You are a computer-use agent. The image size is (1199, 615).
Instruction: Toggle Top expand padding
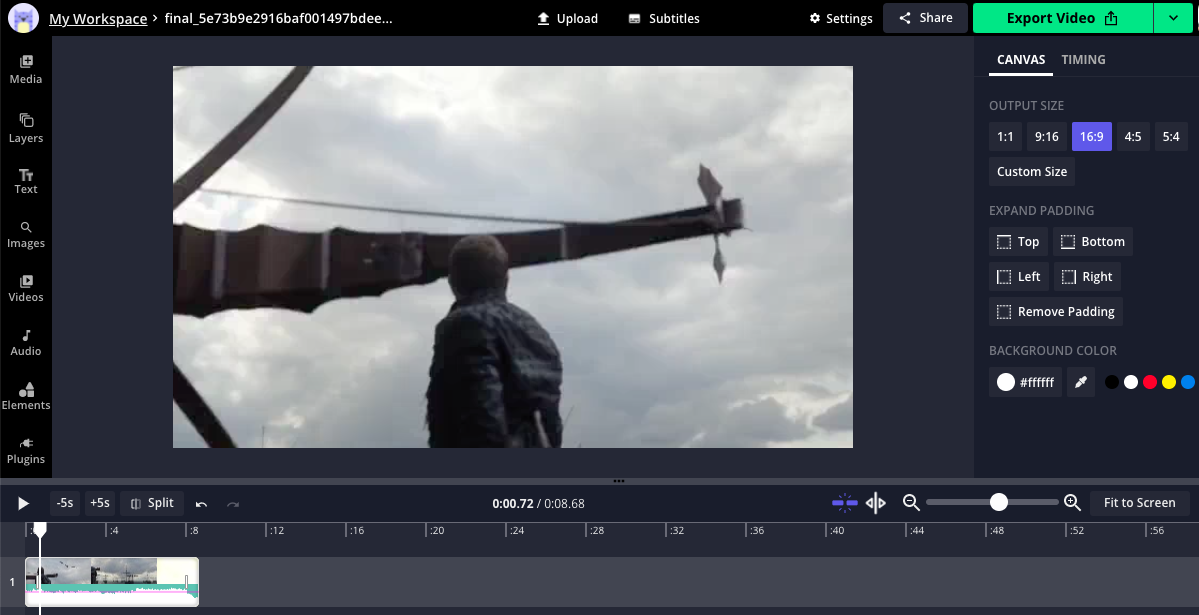coord(1018,242)
